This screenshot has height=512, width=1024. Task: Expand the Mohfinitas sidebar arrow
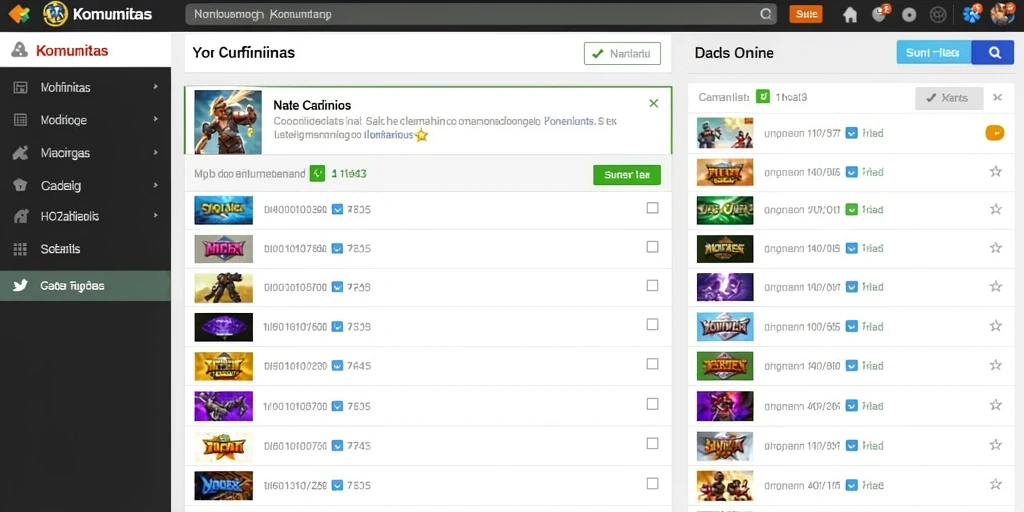[155, 86]
